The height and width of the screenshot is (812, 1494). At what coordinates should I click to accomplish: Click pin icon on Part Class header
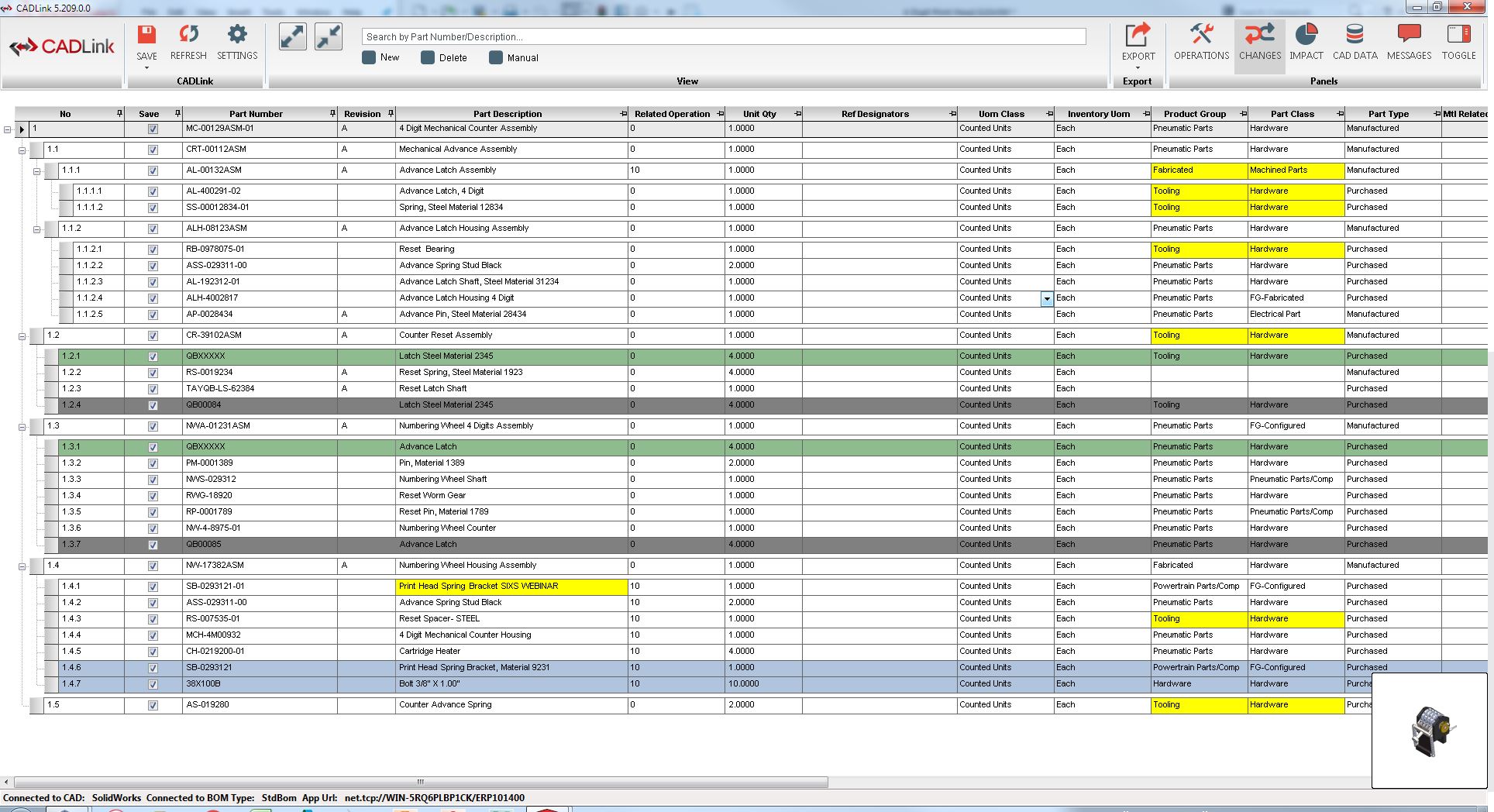click(x=1340, y=113)
